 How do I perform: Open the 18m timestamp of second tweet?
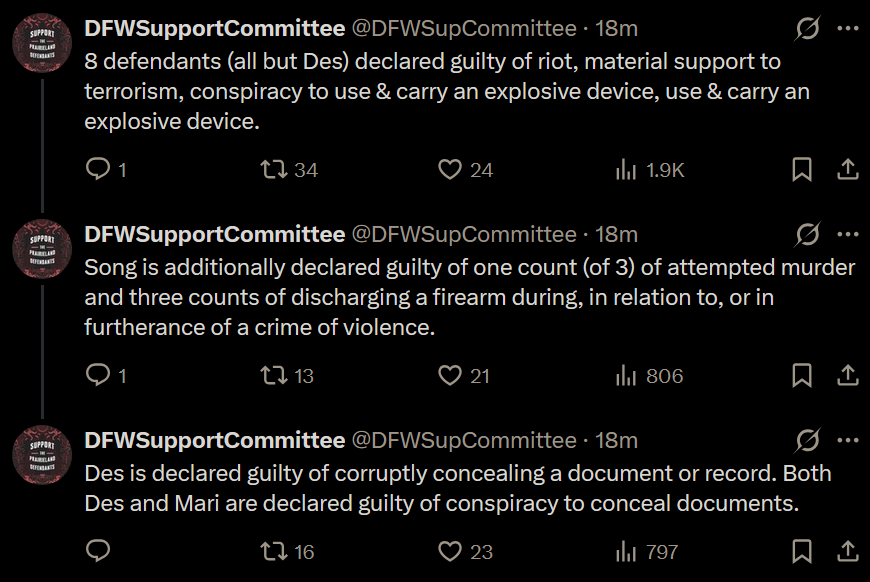(x=616, y=234)
